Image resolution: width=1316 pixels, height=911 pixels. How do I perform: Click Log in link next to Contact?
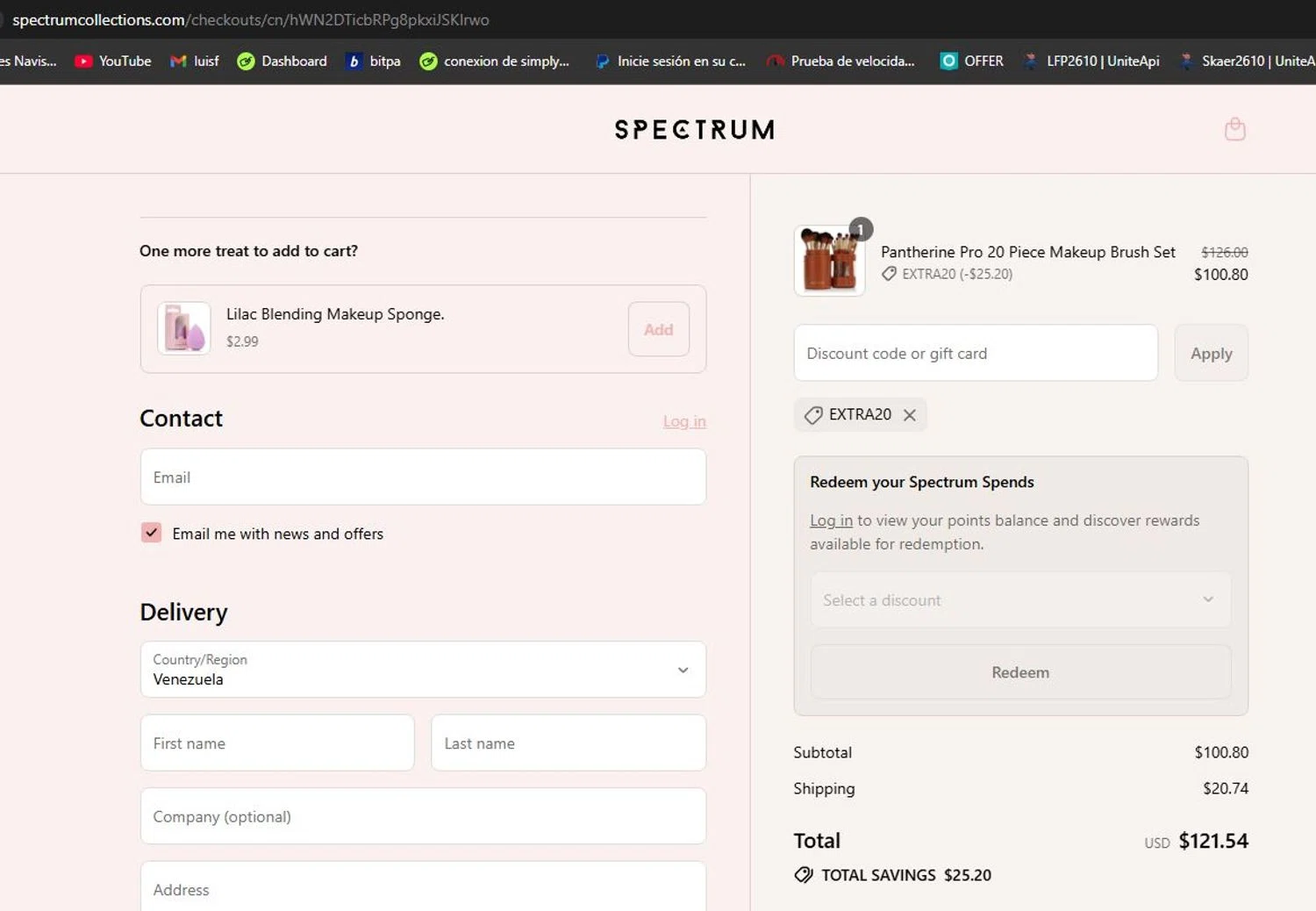click(684, 421)
